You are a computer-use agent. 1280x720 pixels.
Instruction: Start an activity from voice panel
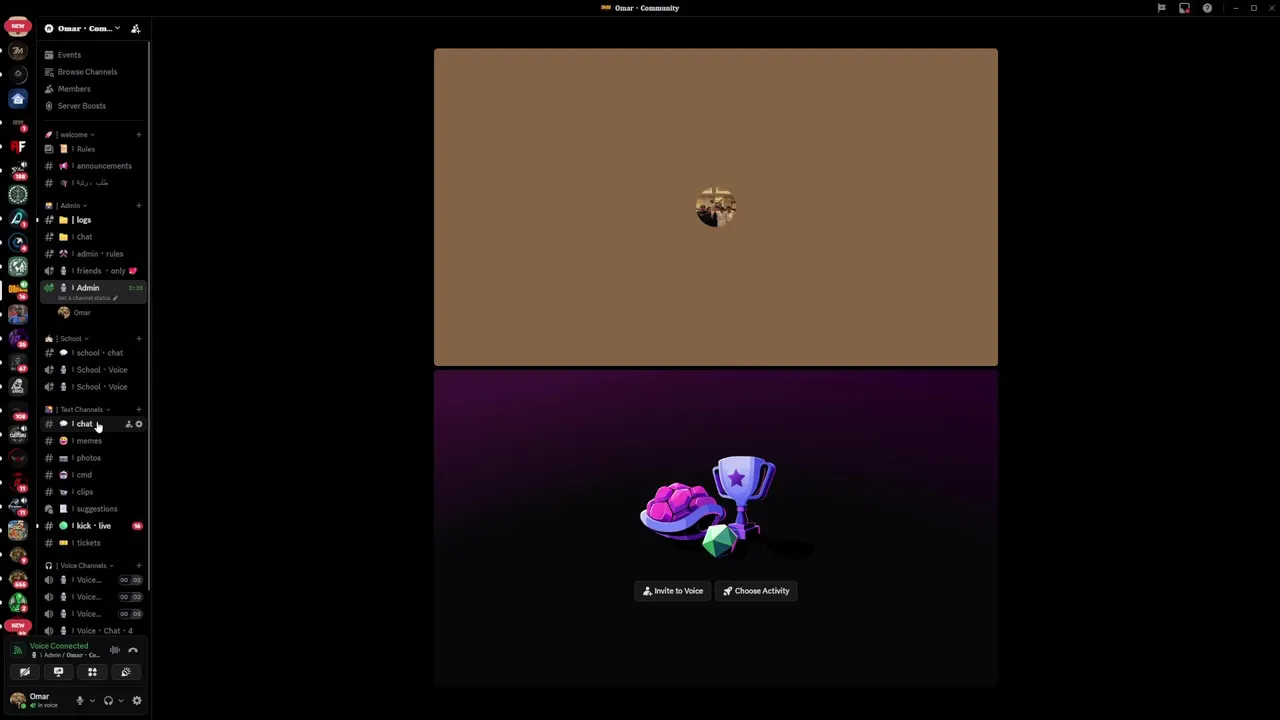tap(92, 672)
